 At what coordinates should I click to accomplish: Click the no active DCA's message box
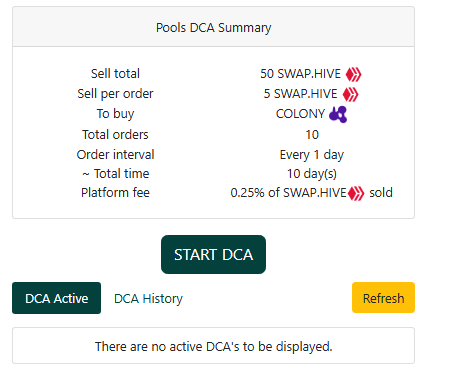coord(213,346)
